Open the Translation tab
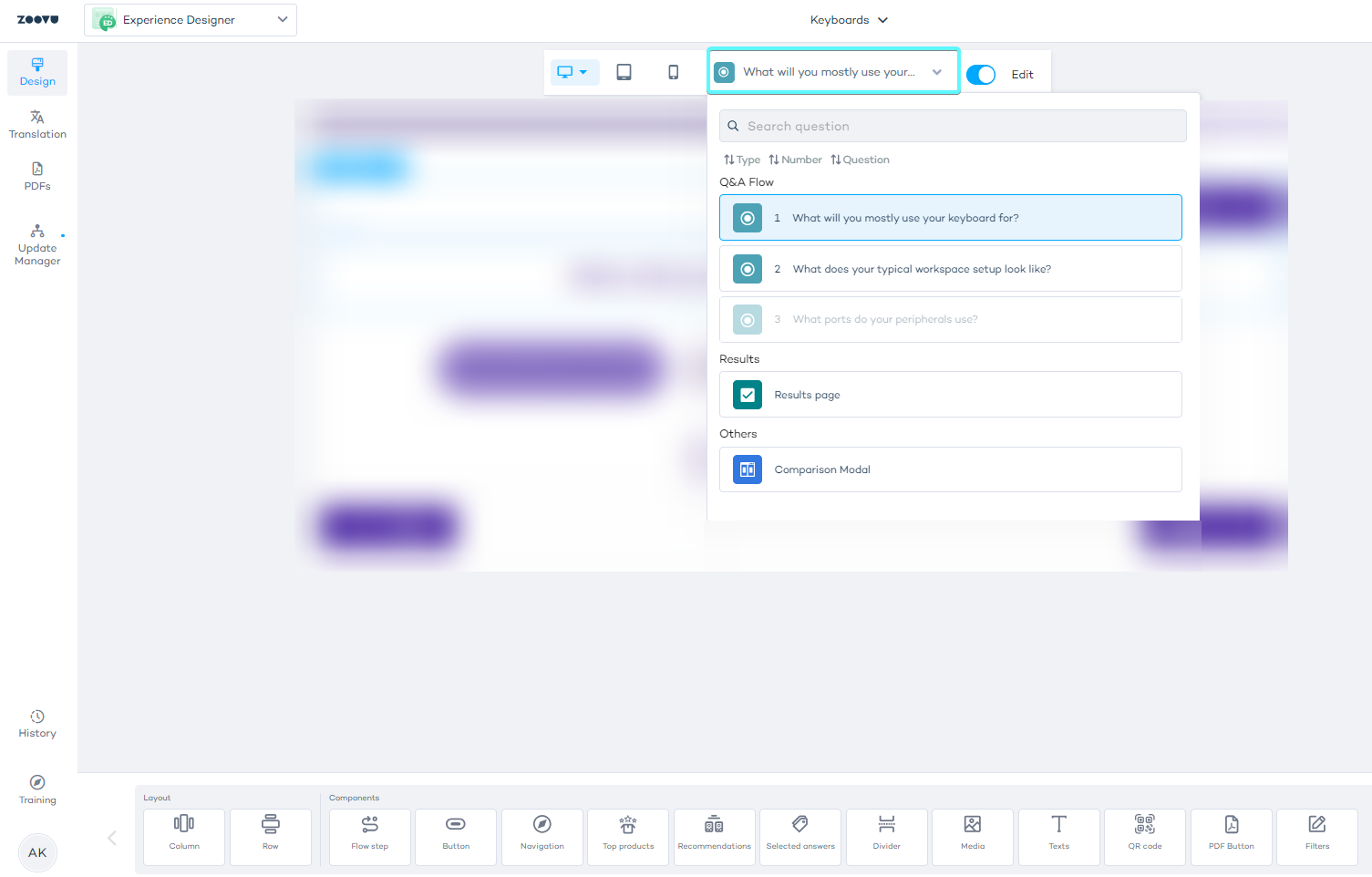The width and height of the screenshot is (1372, 877). (37, 124)
